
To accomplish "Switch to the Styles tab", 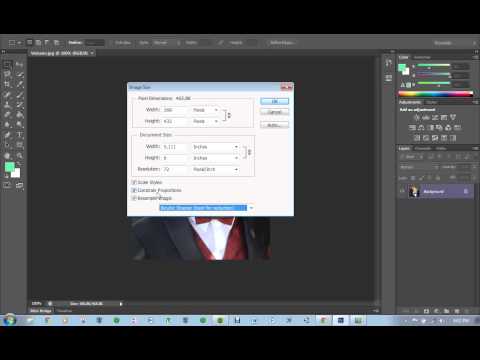I will [x=431, y=102].
